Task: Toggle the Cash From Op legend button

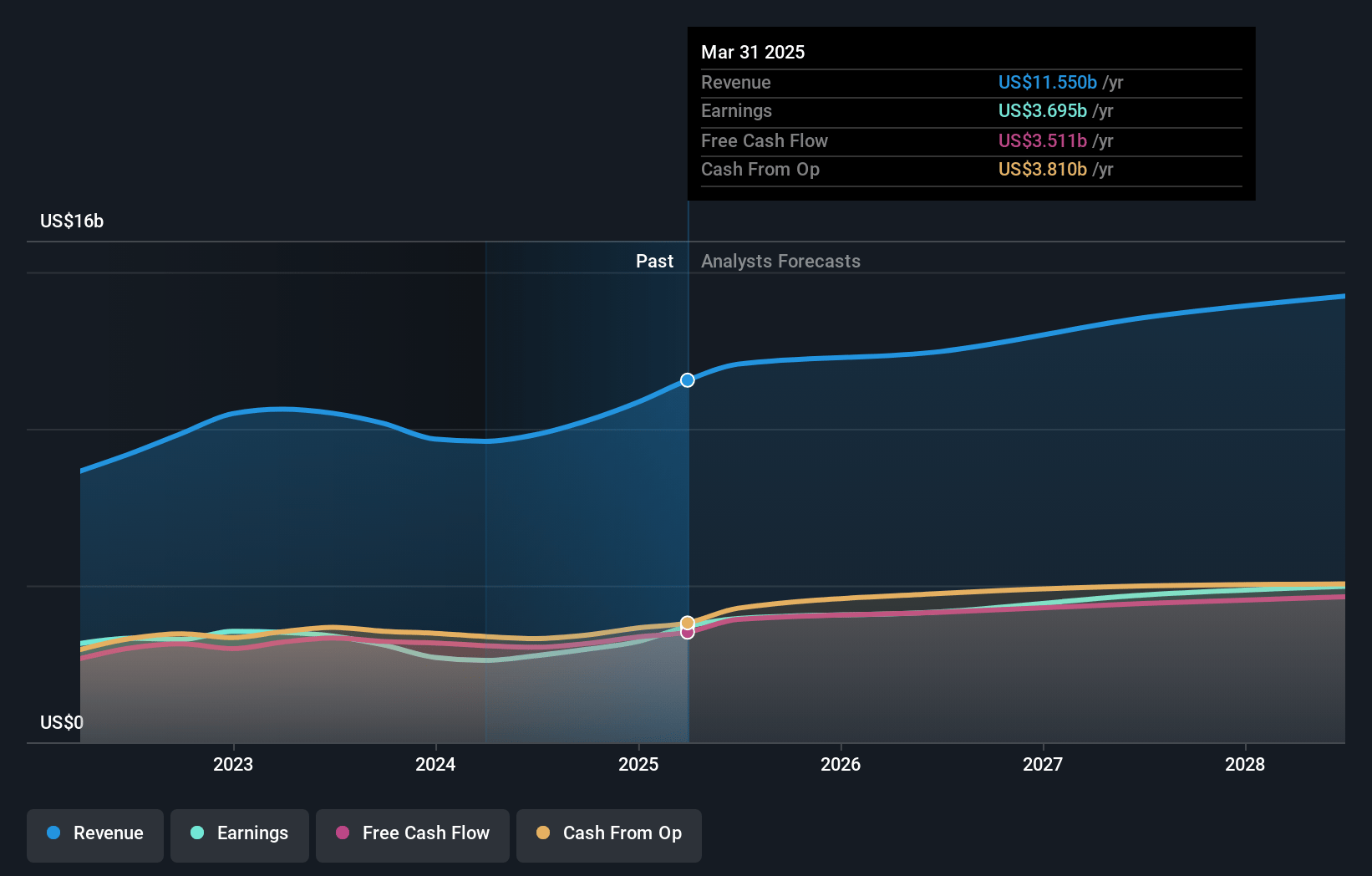Action: [609, 835]
